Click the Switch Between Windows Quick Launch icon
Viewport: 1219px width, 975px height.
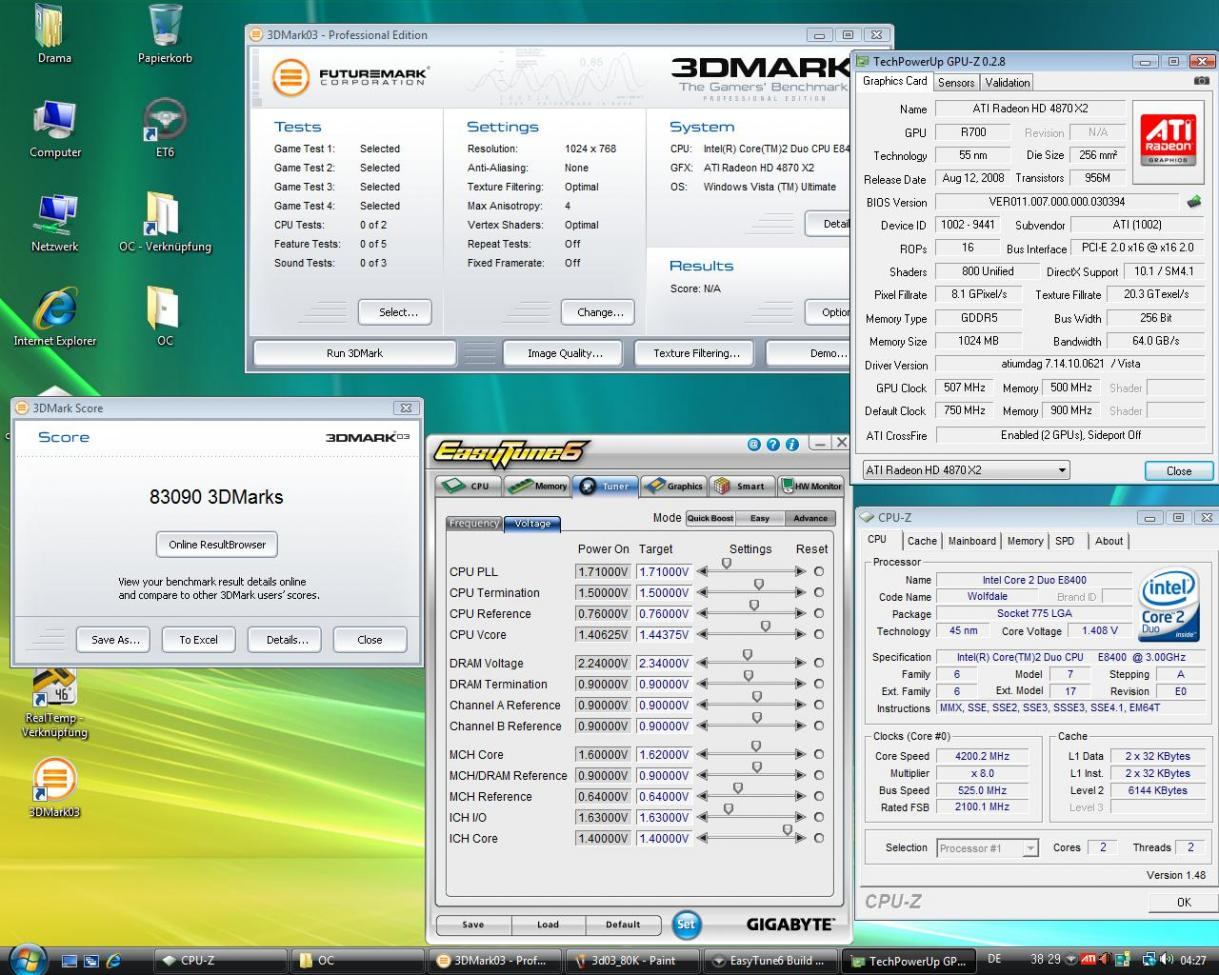pos(91,961)
